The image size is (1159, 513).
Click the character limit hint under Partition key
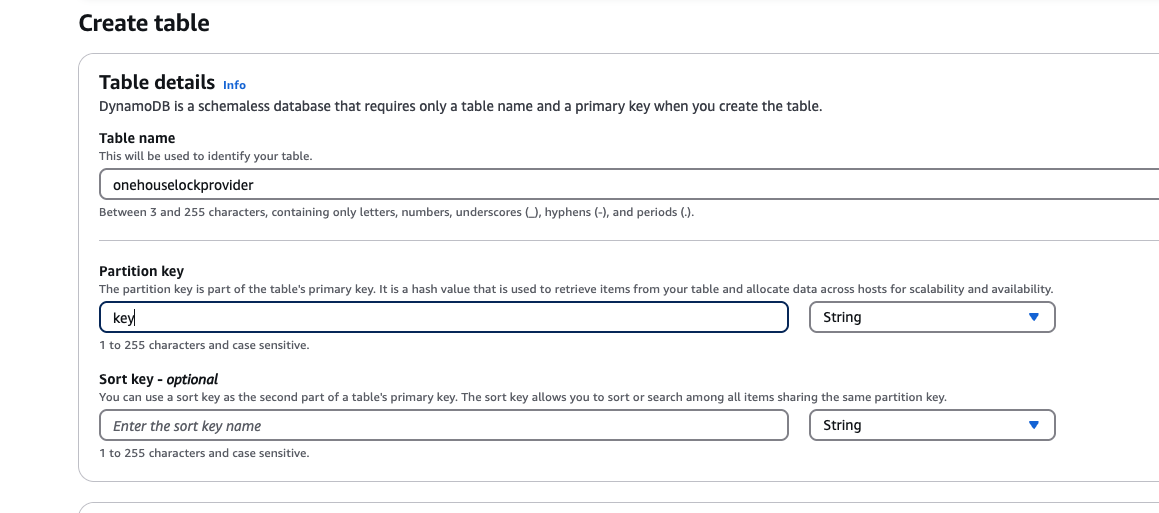pos(204,344)
